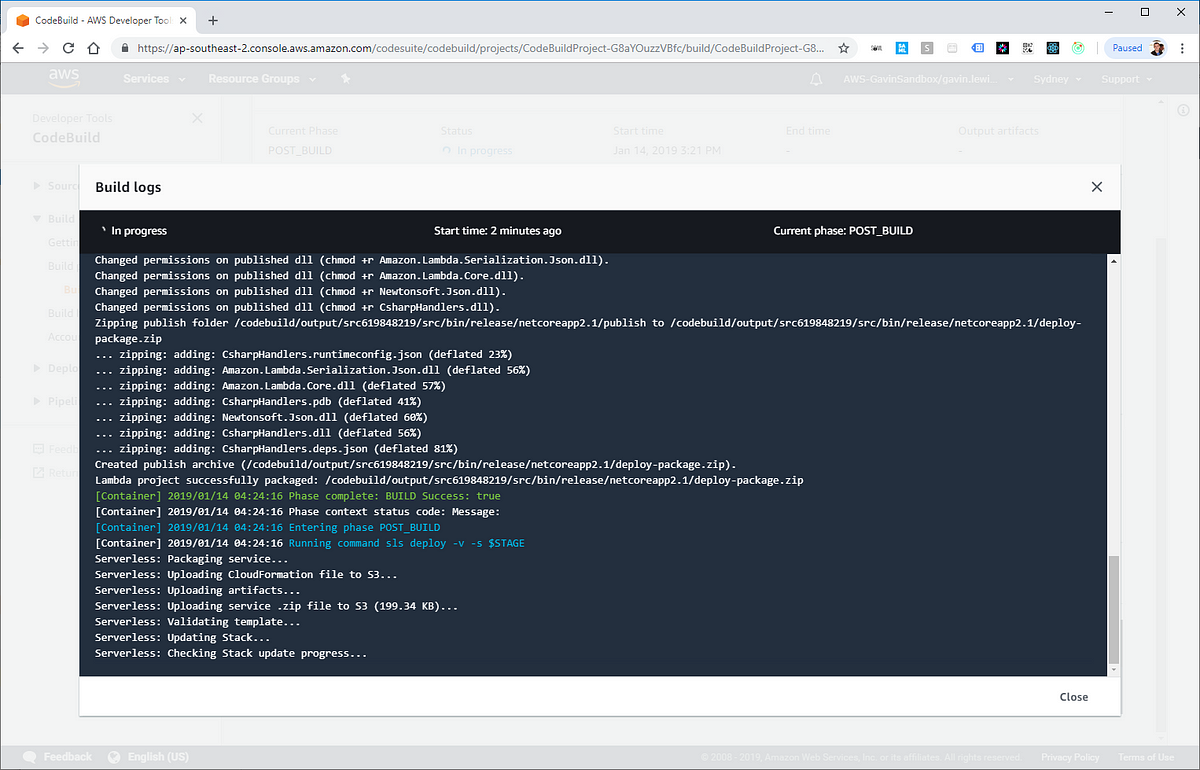Image resolution: width=1200 pixels, height=770 pixels.
Task: Click 'Current phase: POST_BUILD' status text
Action: pos(843,231)
